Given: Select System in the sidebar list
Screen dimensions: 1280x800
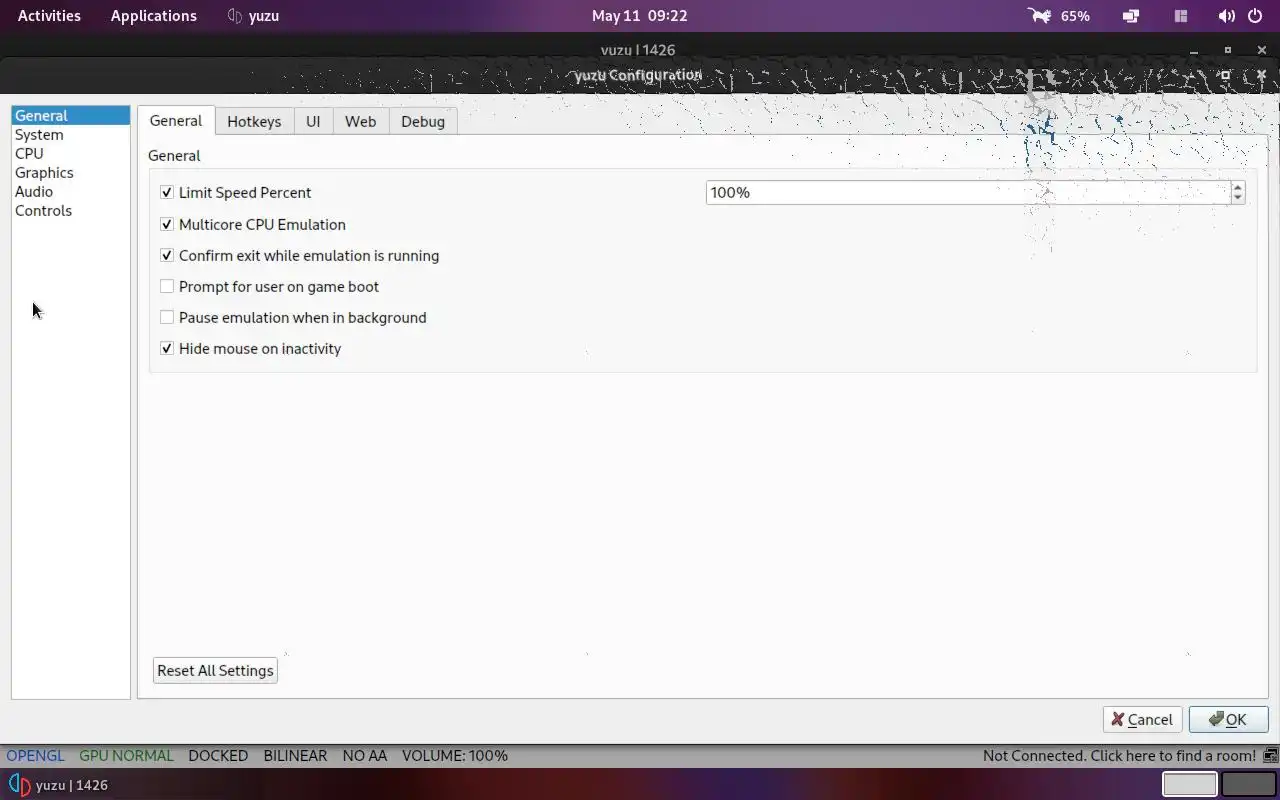Looking at the screenshot, I should 71,134.
